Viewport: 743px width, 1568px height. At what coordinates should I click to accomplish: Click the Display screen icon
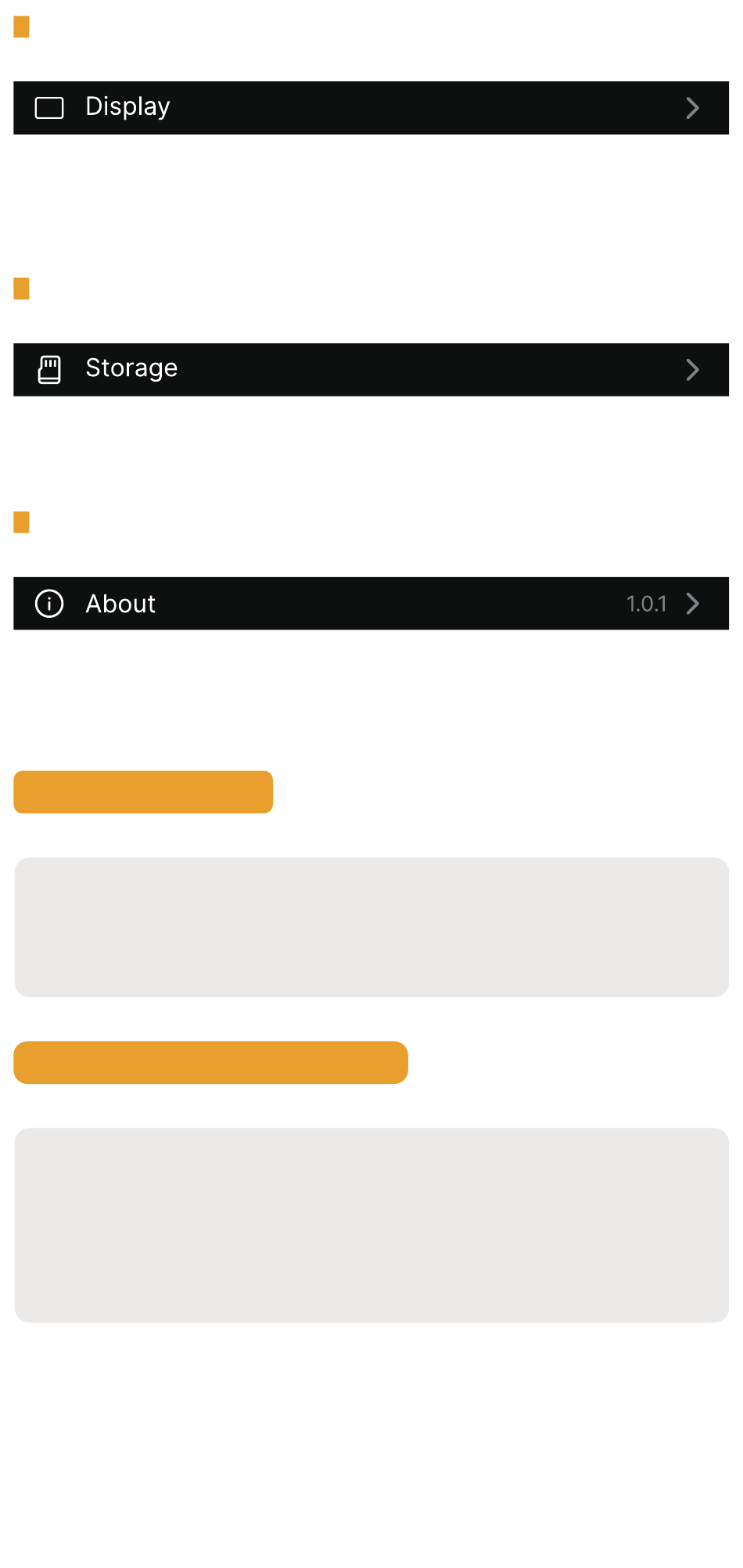(49, 108)
